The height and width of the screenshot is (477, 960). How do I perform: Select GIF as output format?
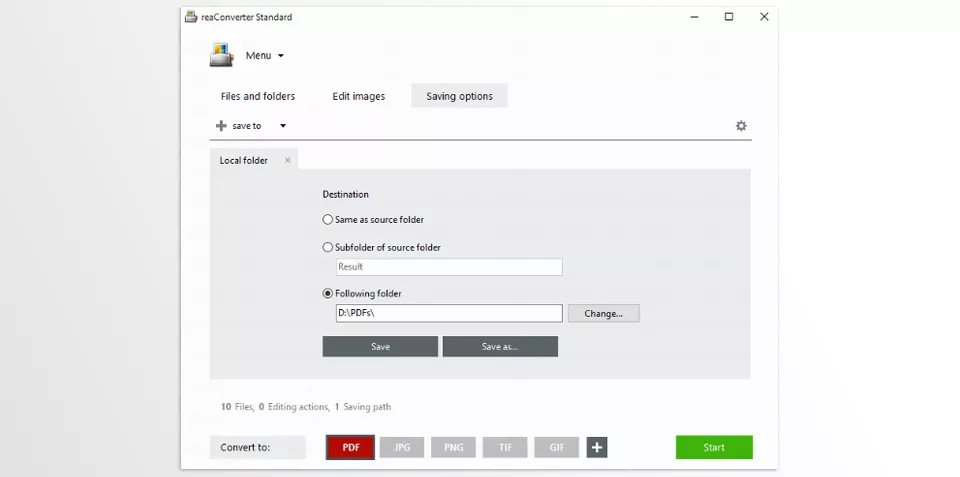(557, 447)
